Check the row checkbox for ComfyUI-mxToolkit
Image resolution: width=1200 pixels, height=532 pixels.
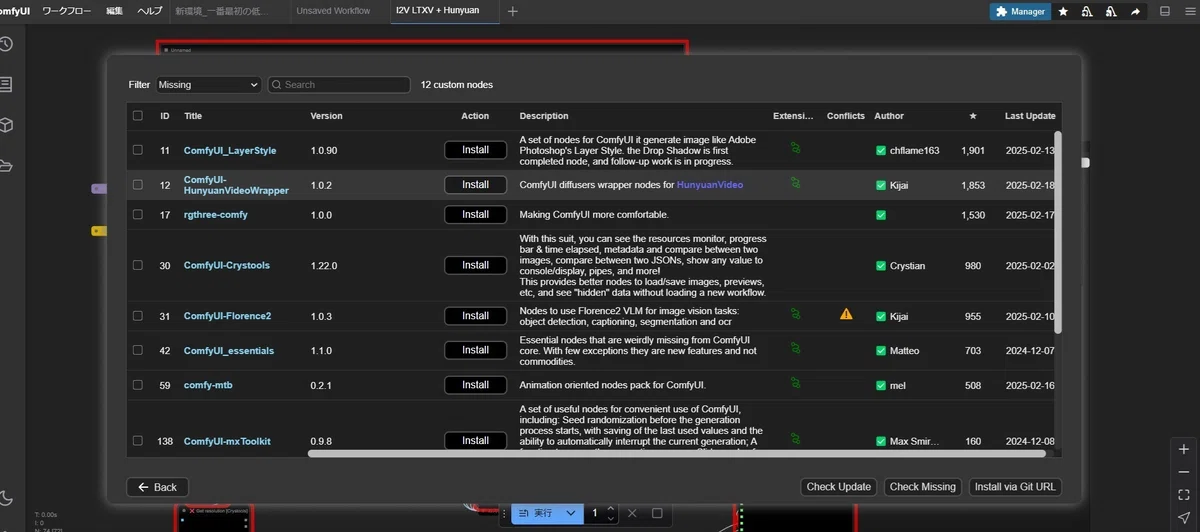(x=138, y=441)
